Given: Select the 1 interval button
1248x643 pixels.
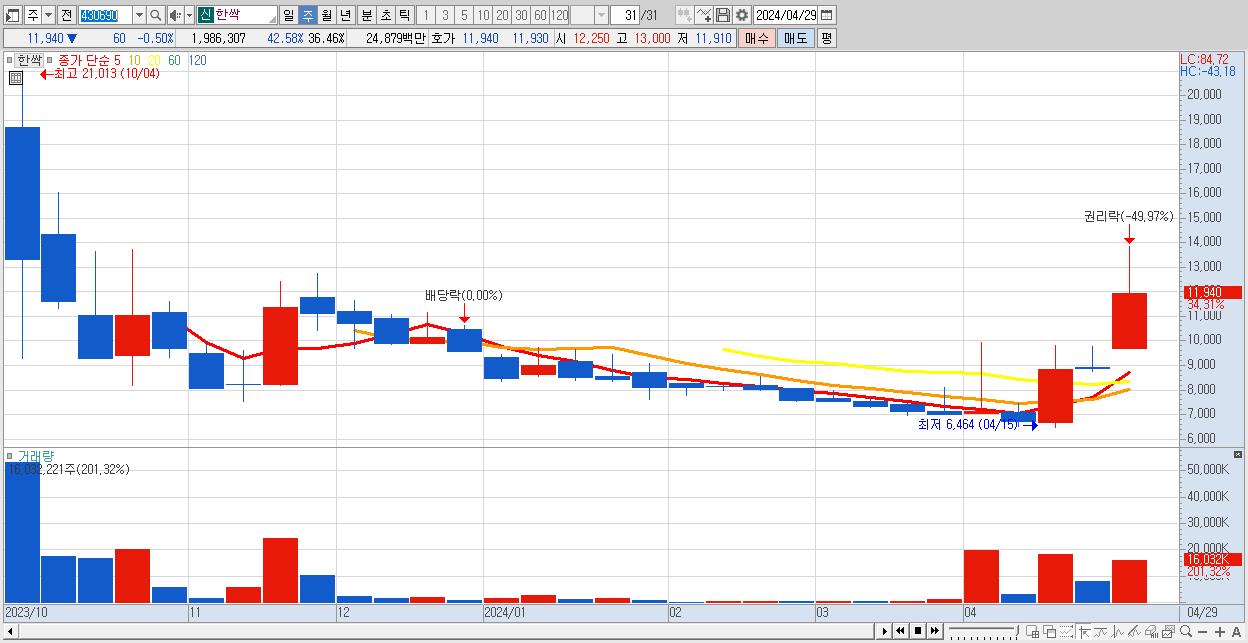Looking at the screenshot, I should (x=426, y=15).
